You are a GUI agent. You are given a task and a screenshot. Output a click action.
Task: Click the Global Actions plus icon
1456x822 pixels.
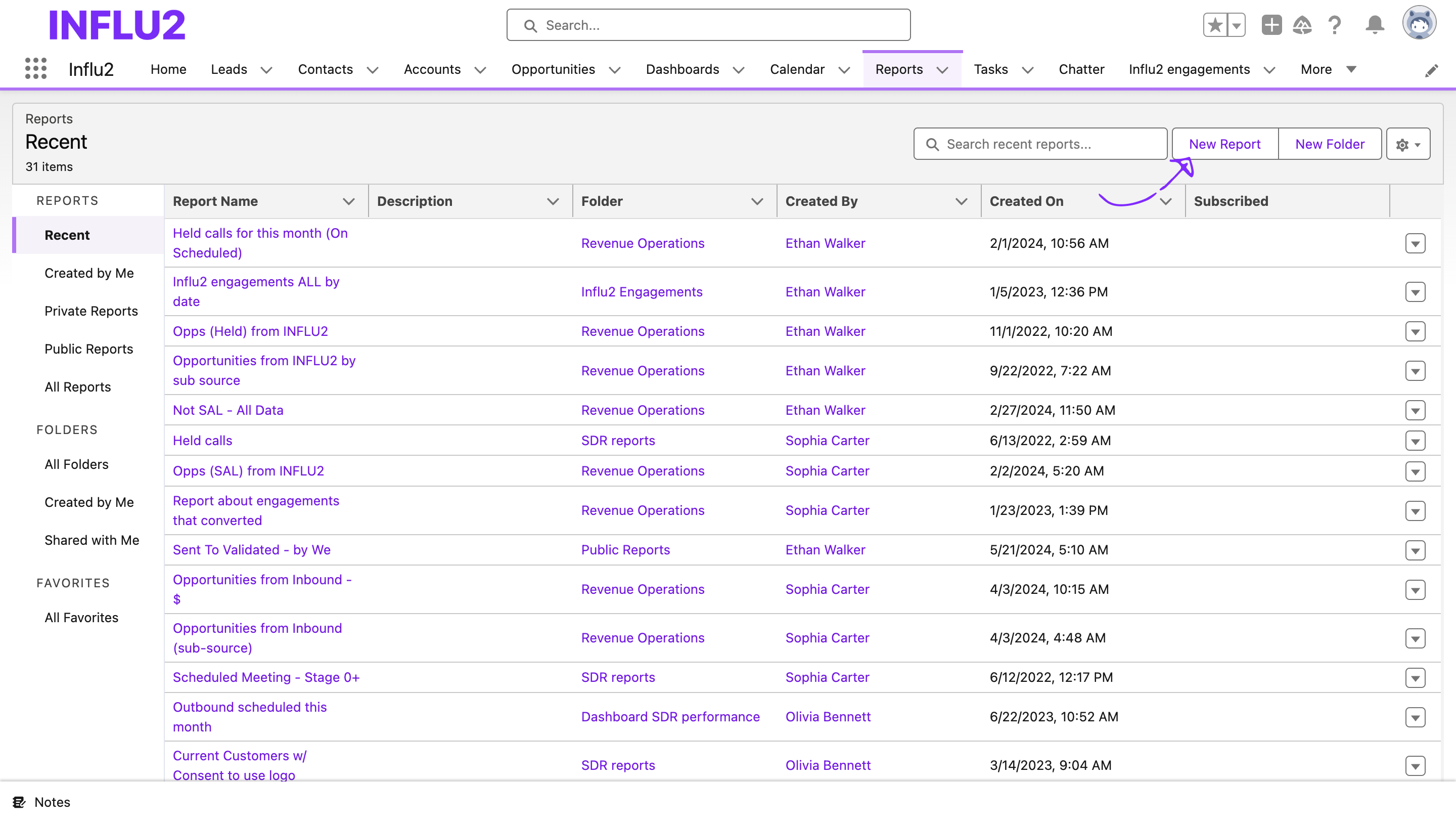pos(1271,25)
